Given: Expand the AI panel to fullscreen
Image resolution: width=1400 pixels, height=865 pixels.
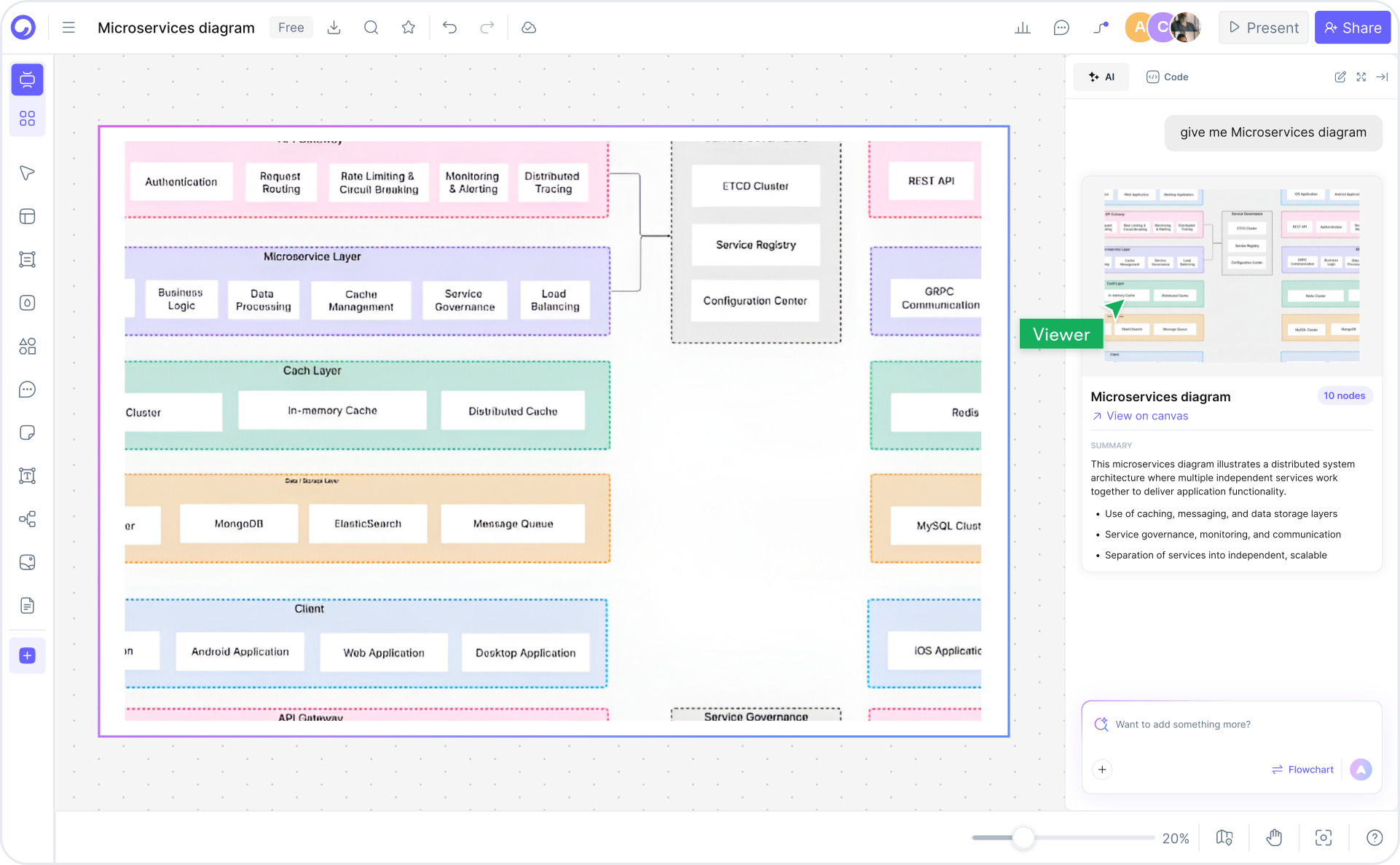Looking at the screenshot, I should 1361,76.
